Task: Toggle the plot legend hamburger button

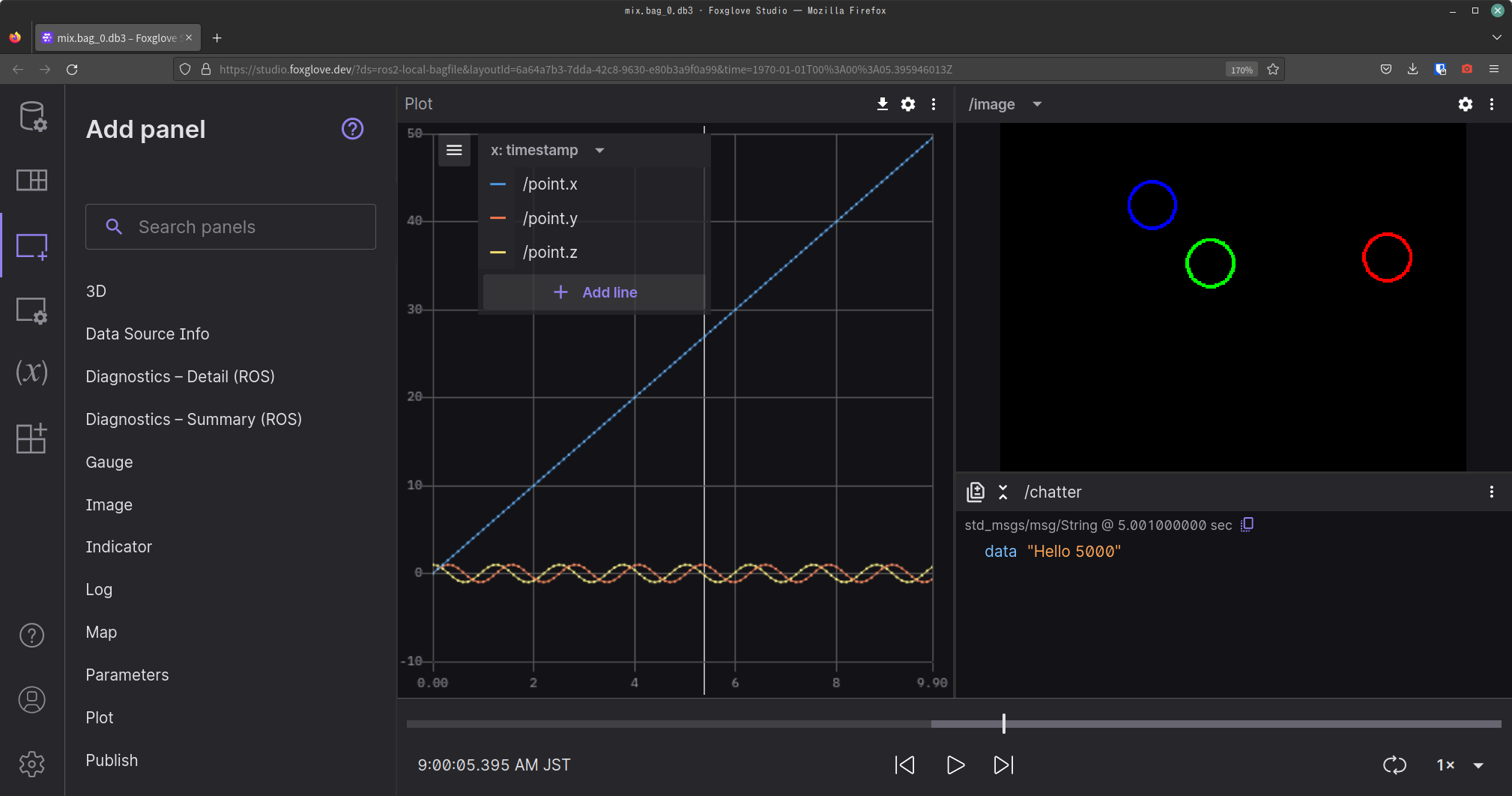Action: pyautogui.click(x=454, y=150)
